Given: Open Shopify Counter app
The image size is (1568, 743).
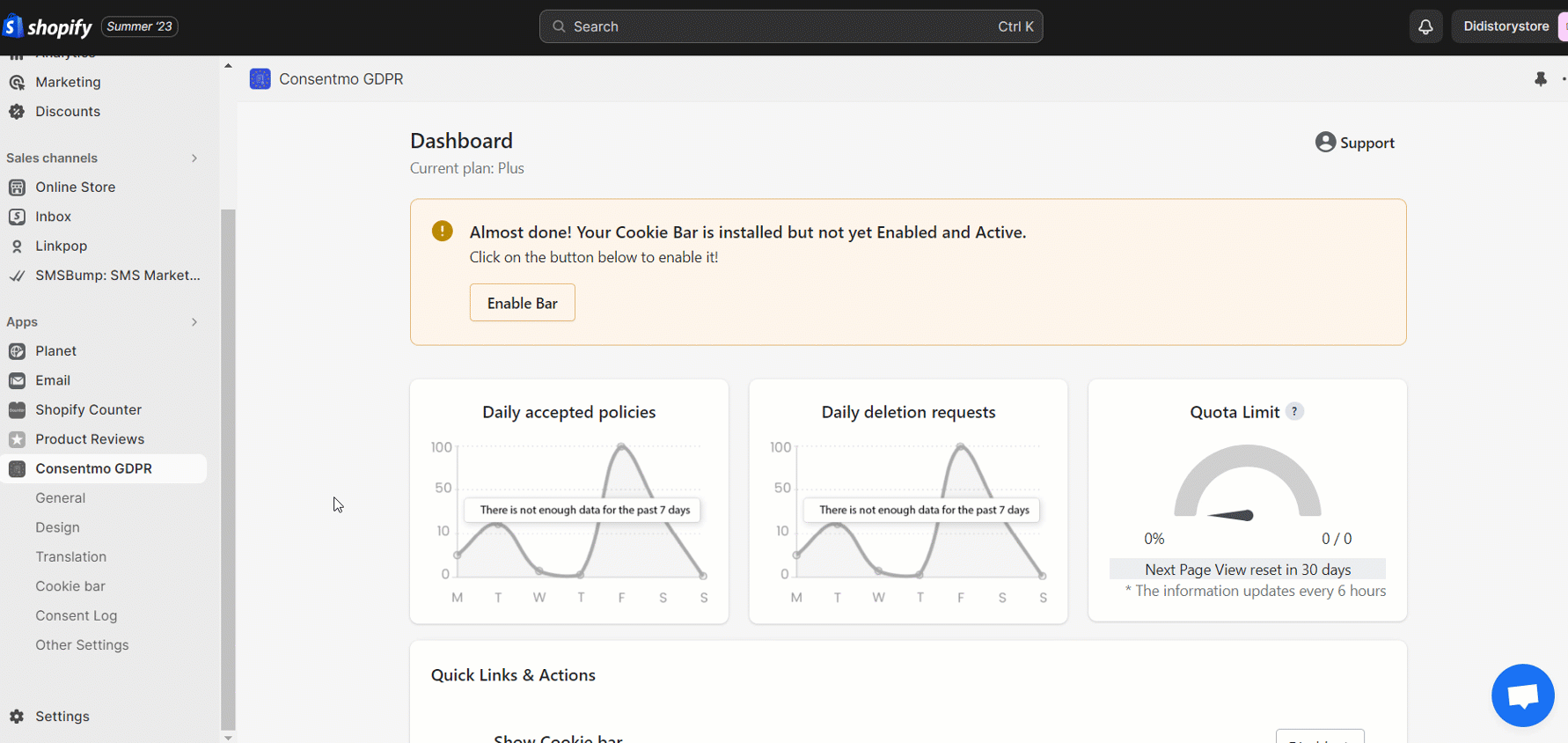Looking at the screenshot, I should [88, 410].
